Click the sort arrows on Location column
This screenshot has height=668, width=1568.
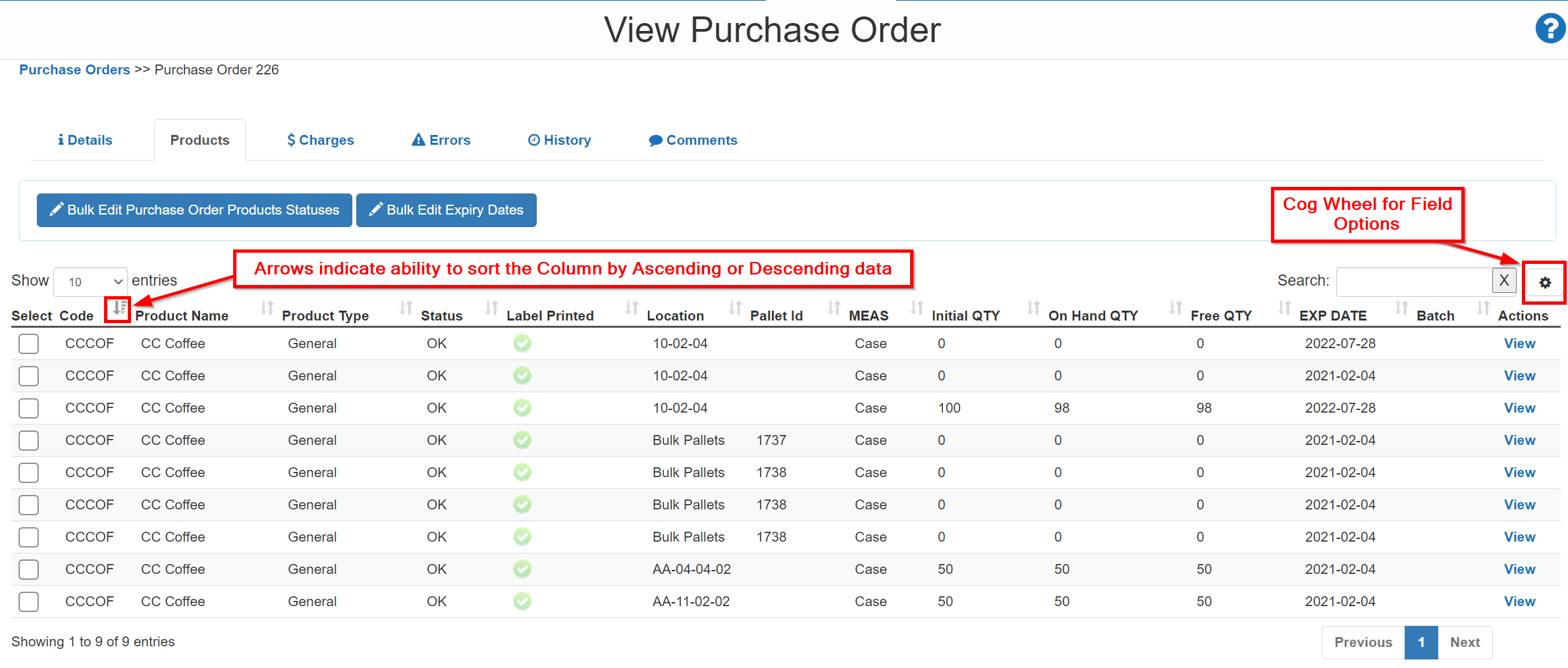(x=630, y=308)
